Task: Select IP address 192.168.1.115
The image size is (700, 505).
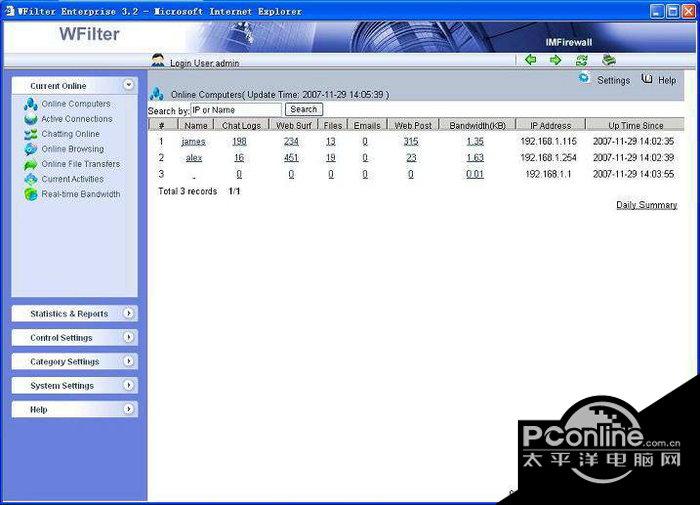Action: 548,142
